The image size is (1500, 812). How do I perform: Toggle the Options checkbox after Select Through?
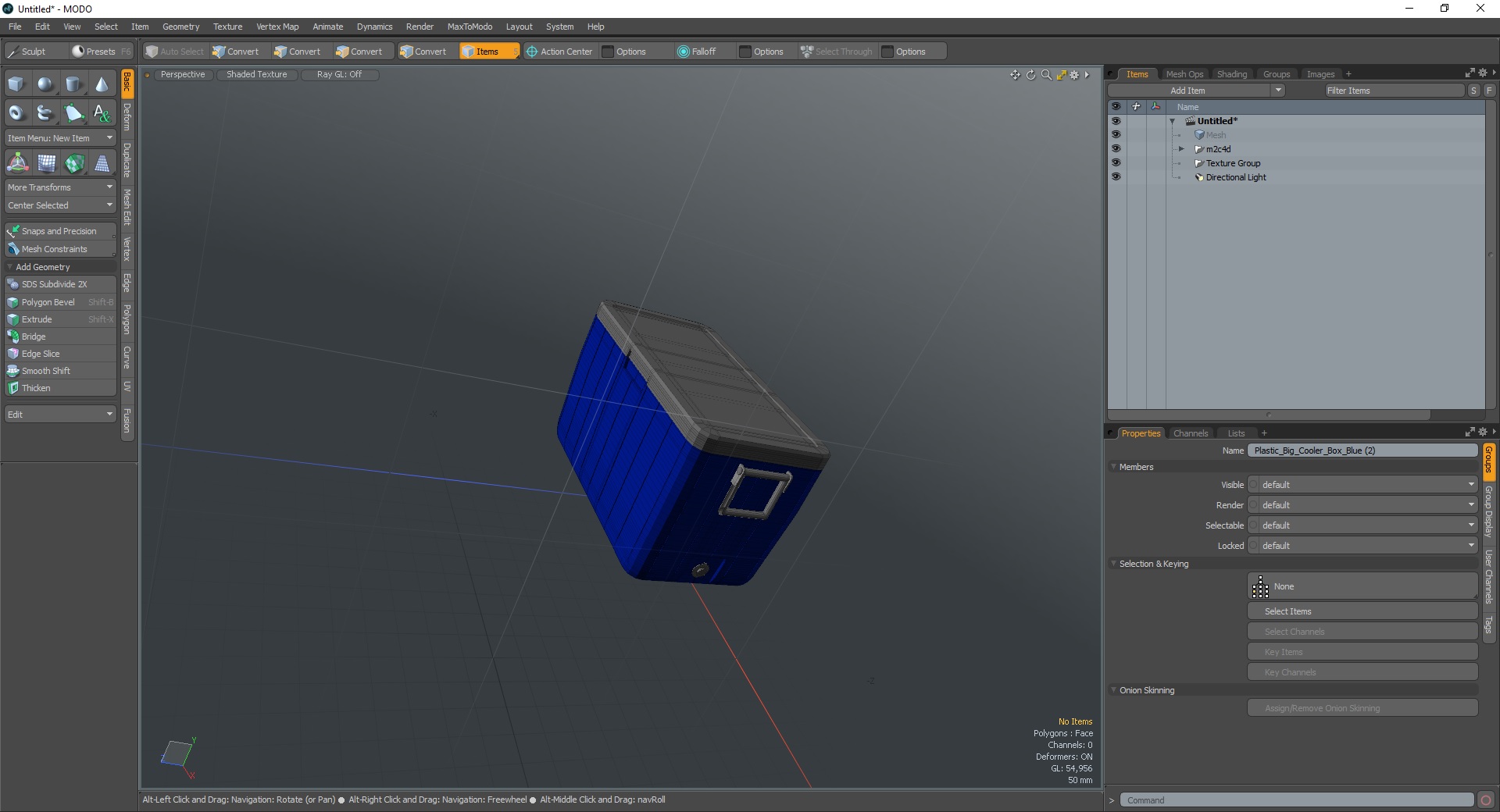click(887, 52)
